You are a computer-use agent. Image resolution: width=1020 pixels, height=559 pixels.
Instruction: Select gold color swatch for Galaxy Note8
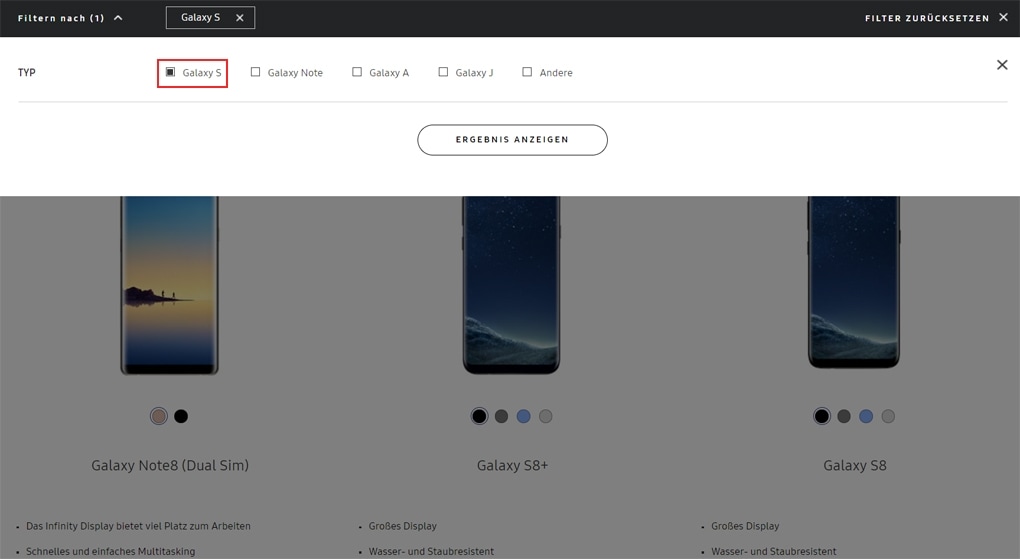(159, 416)
